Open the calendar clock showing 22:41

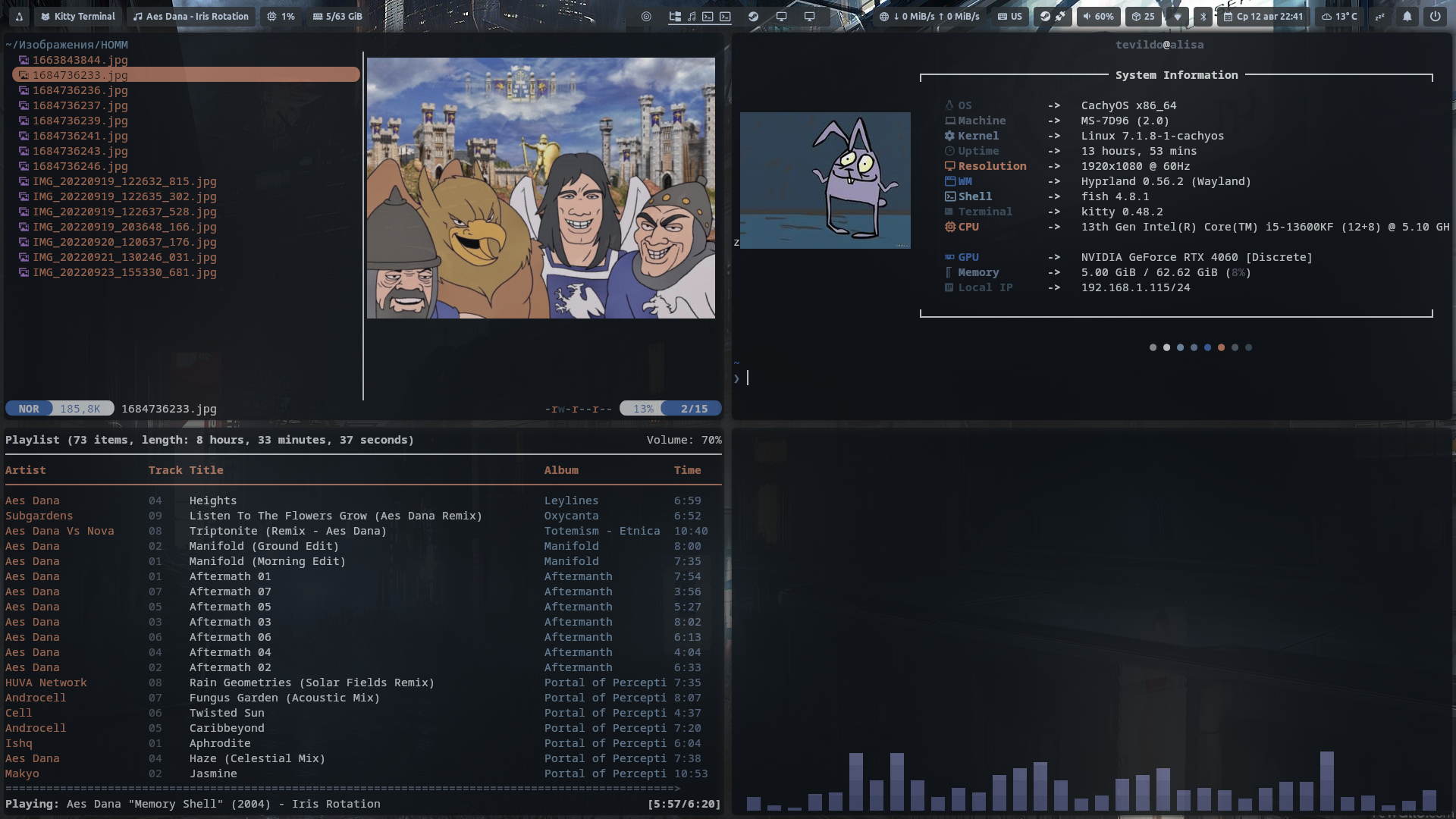point(1263,16)
